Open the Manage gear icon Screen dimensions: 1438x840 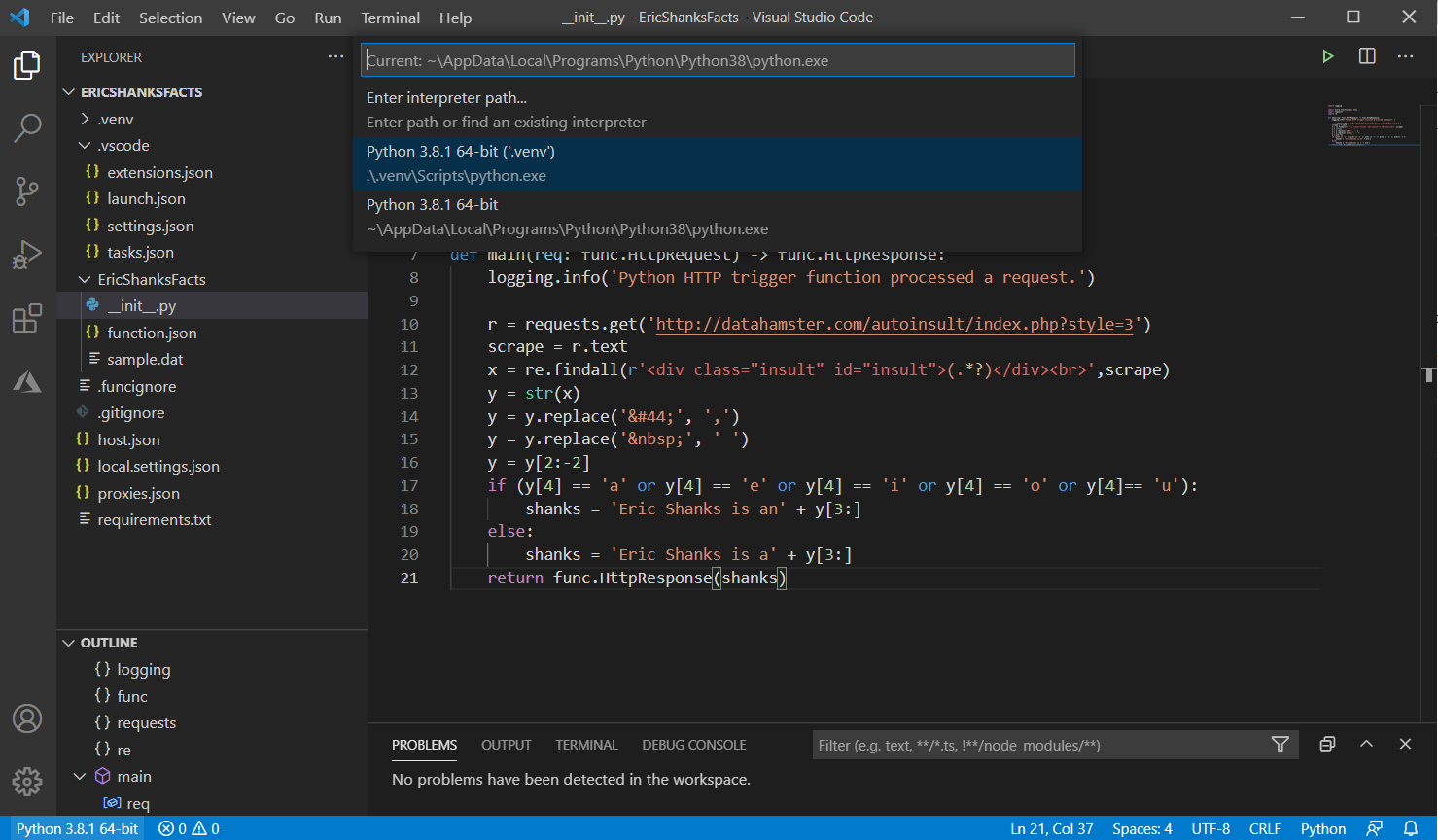click(27, 781)
